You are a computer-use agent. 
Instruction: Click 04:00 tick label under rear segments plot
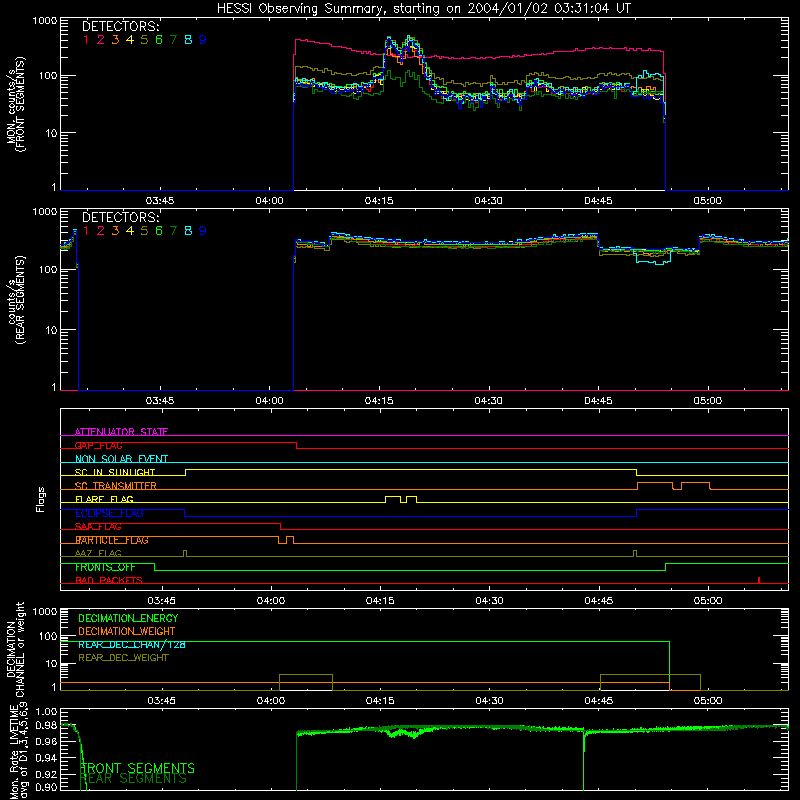tap(269, 401)
